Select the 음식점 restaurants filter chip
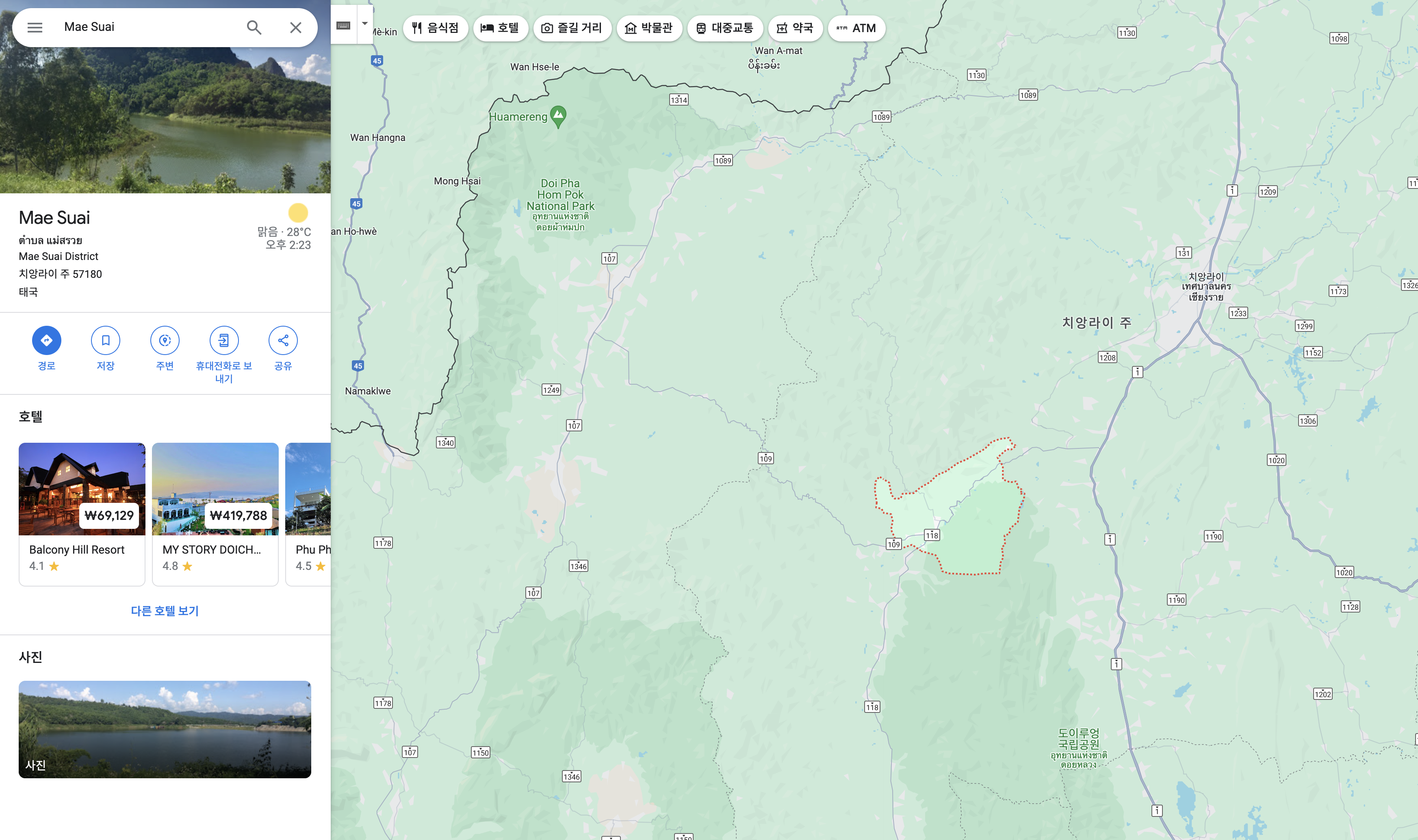 [x=435, y=28]
